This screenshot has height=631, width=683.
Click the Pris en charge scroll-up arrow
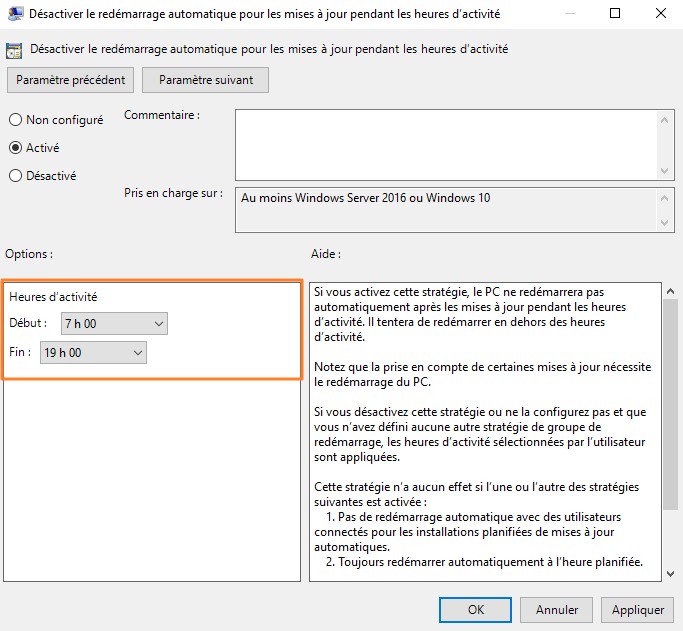tap(664, 199)
